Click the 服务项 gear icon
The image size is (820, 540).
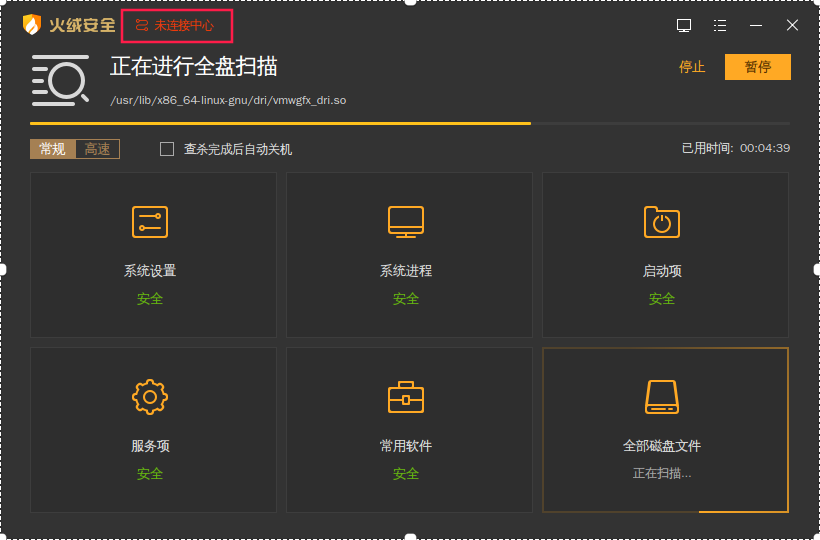(x=150, y=397)
